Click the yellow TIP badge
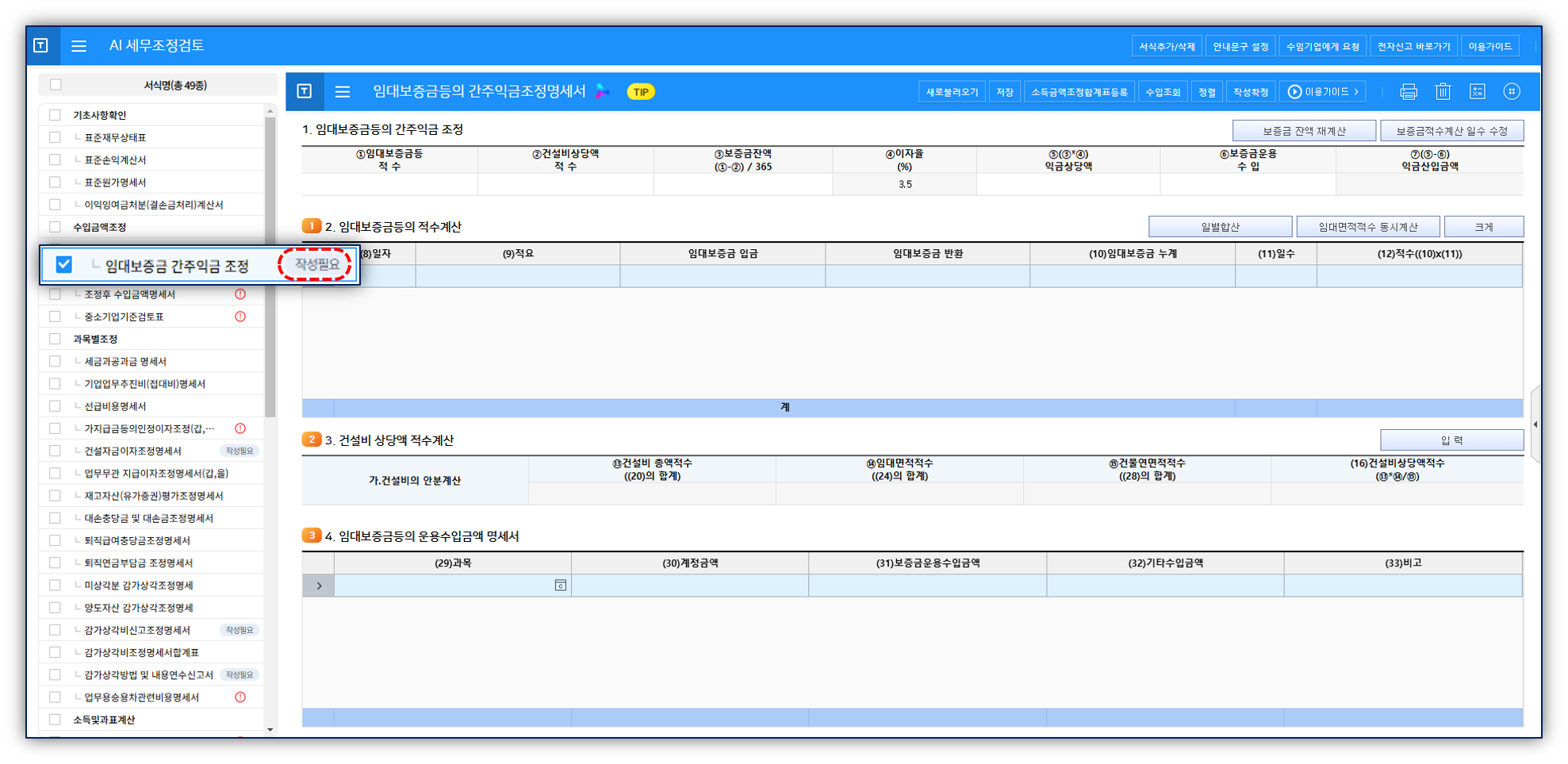Image resolution: width=1568 pixels, height=764 pixels. [641, 92]
